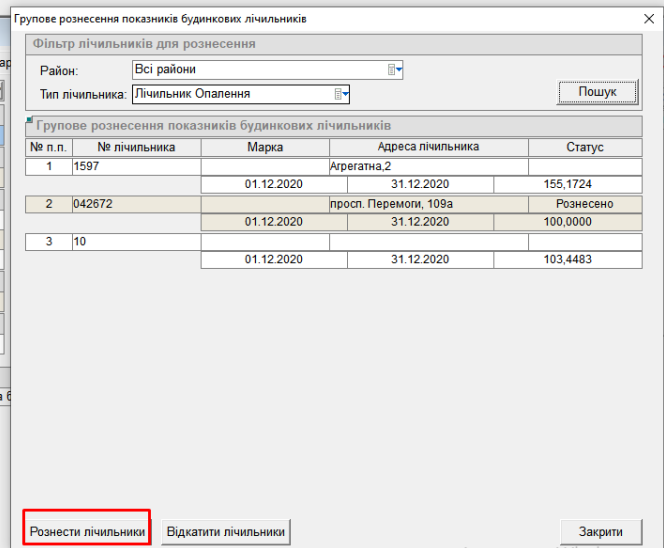Click Відкатити лічильники button
The image size is (664, 548).
(x=226, y=531)
